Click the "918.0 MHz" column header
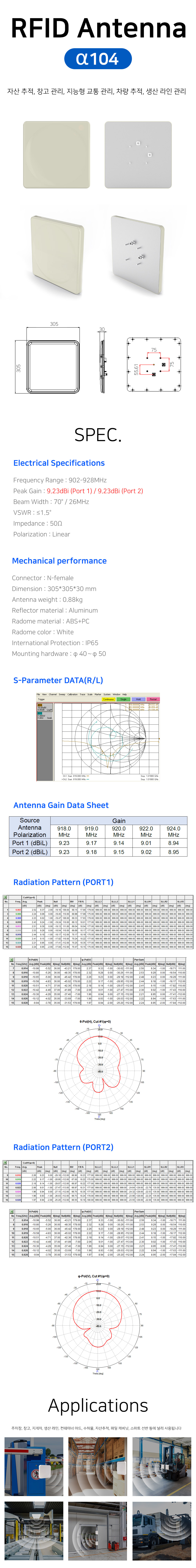The image size is (196, 1568). pos(64,831)
